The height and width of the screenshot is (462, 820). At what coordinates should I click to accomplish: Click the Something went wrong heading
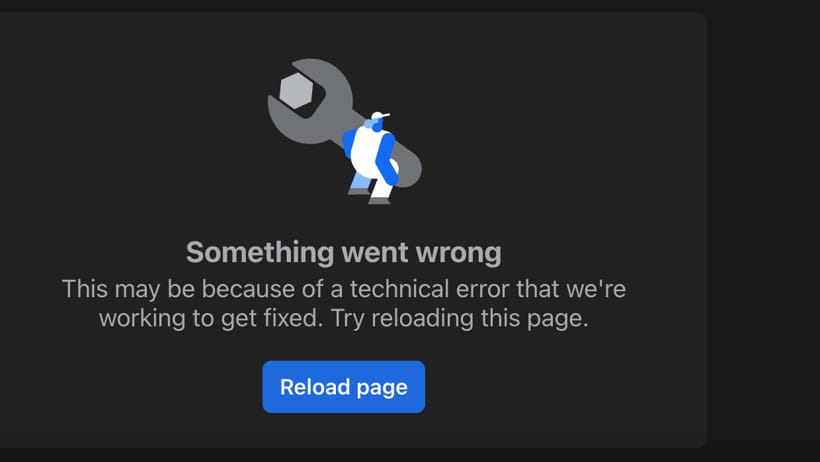click(344, 253)
